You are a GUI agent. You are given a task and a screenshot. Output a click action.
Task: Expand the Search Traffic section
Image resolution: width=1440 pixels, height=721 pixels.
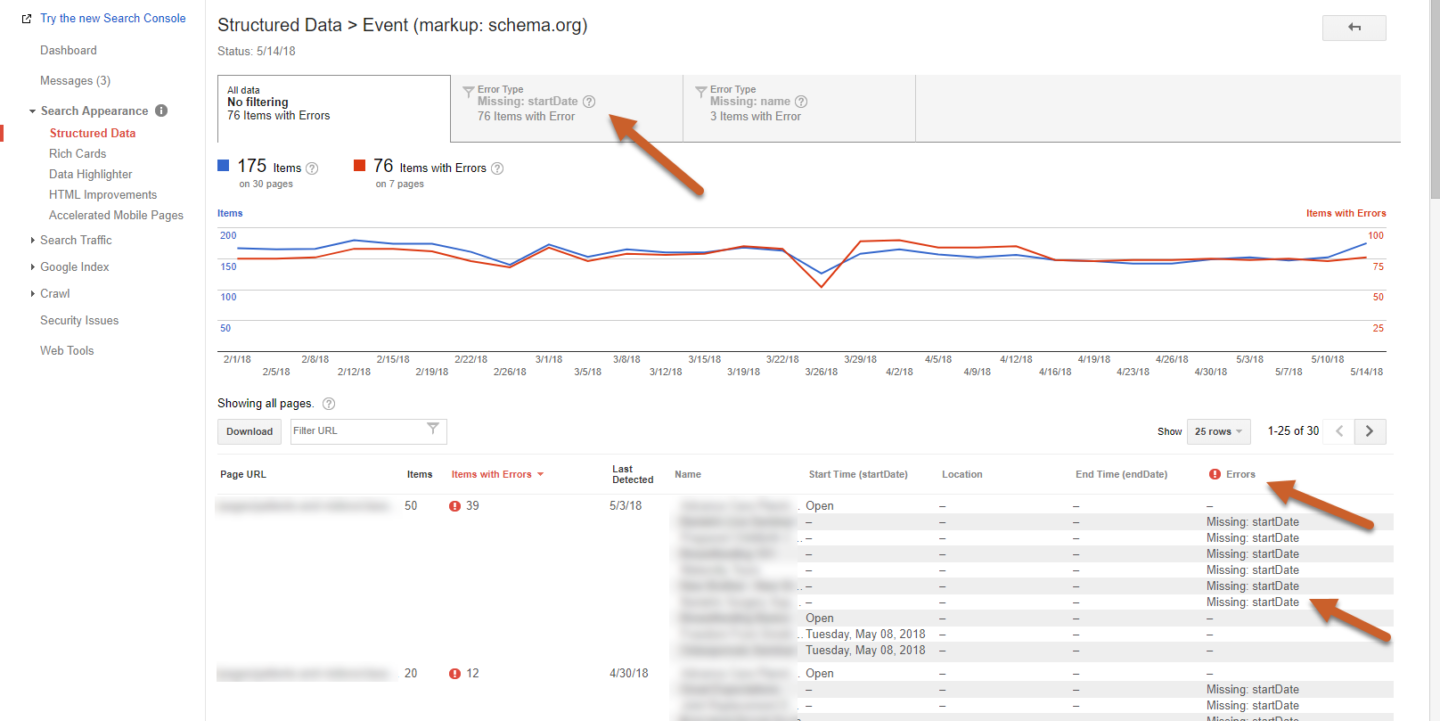[75, 240]
